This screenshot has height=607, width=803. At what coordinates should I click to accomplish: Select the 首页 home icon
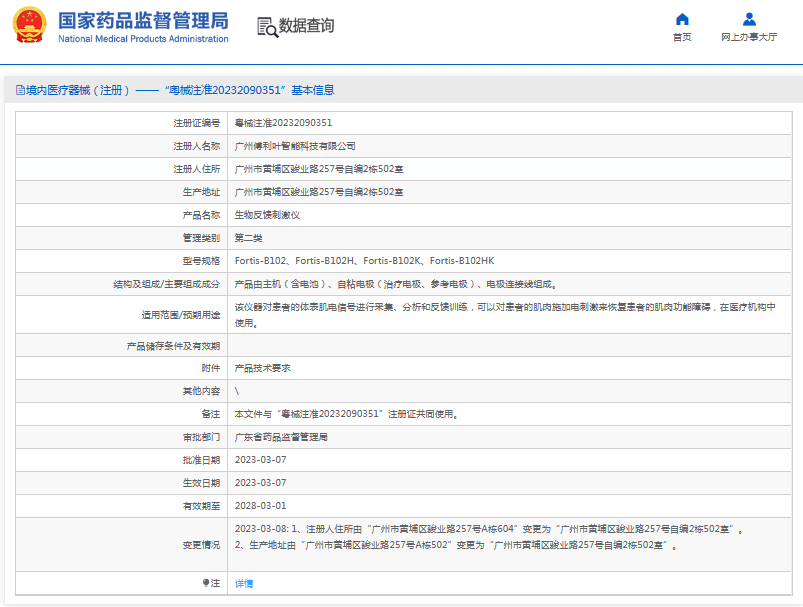pyautogui.click(x=681, y=20)
